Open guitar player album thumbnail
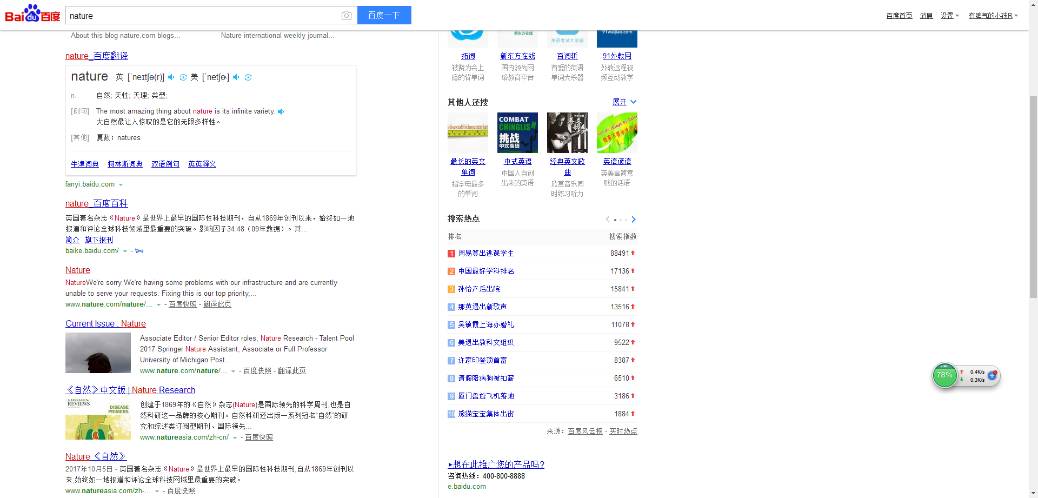Viewport: 1038px width, 498px height. (x=567, y=132)
